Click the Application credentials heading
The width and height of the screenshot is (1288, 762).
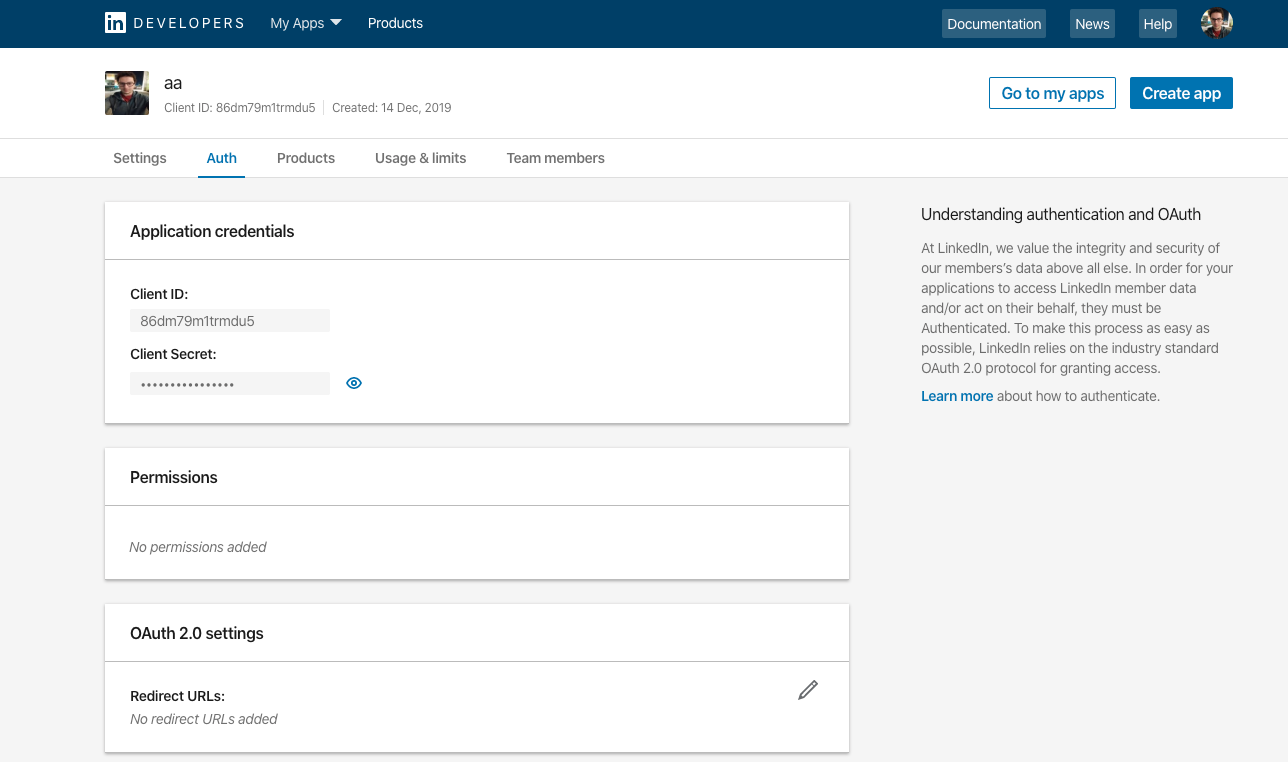click(x=212, y=231)
